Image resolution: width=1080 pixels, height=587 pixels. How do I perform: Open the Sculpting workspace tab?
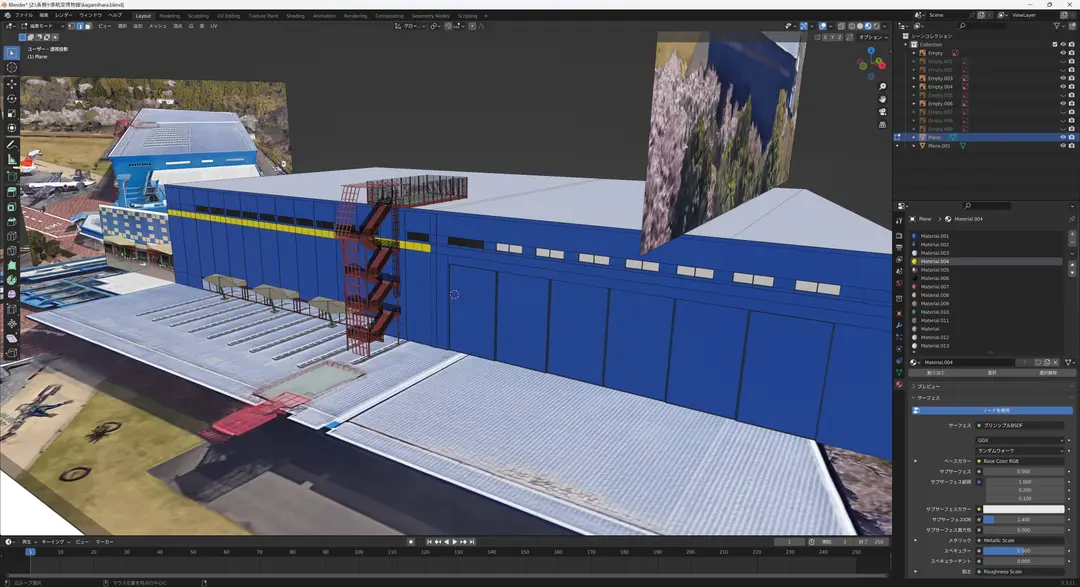[x=198, y=16]
